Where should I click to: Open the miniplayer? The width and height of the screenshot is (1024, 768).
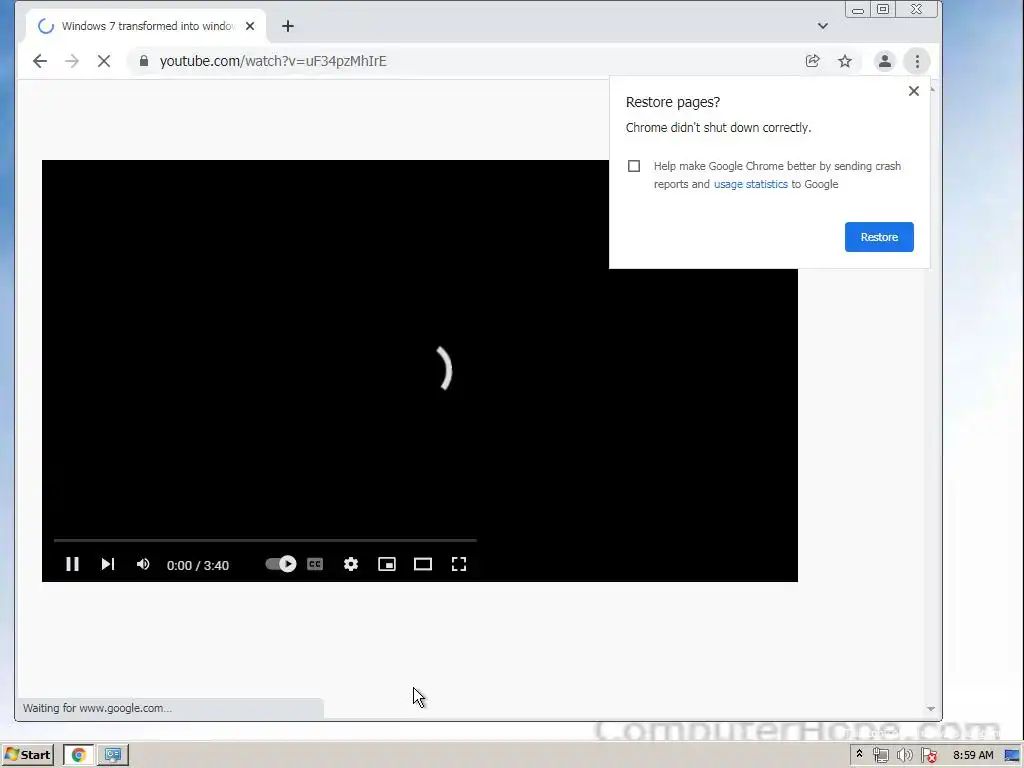click(x=387, y=564)
